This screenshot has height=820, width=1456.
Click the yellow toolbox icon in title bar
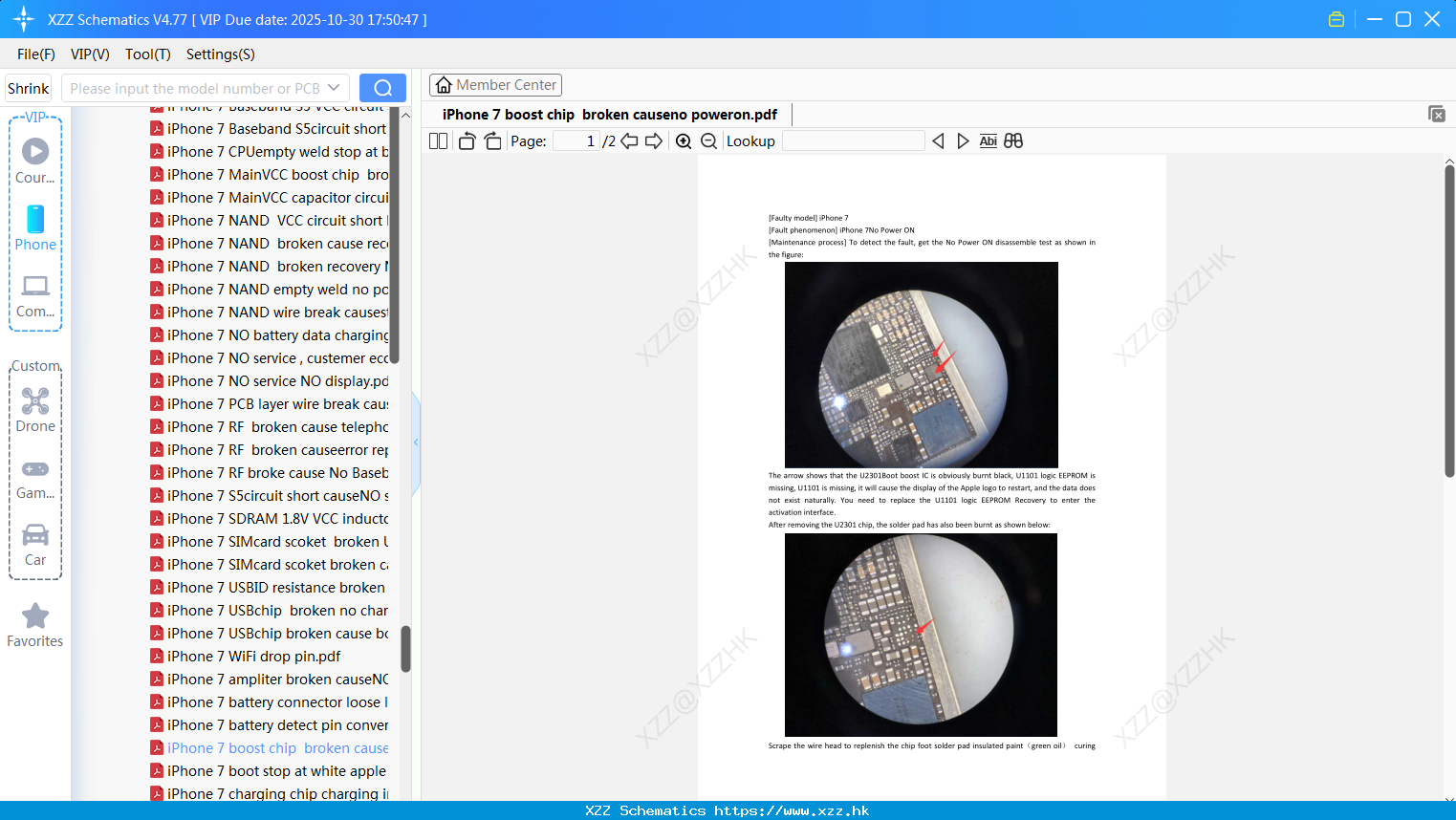pos(1336,19)
